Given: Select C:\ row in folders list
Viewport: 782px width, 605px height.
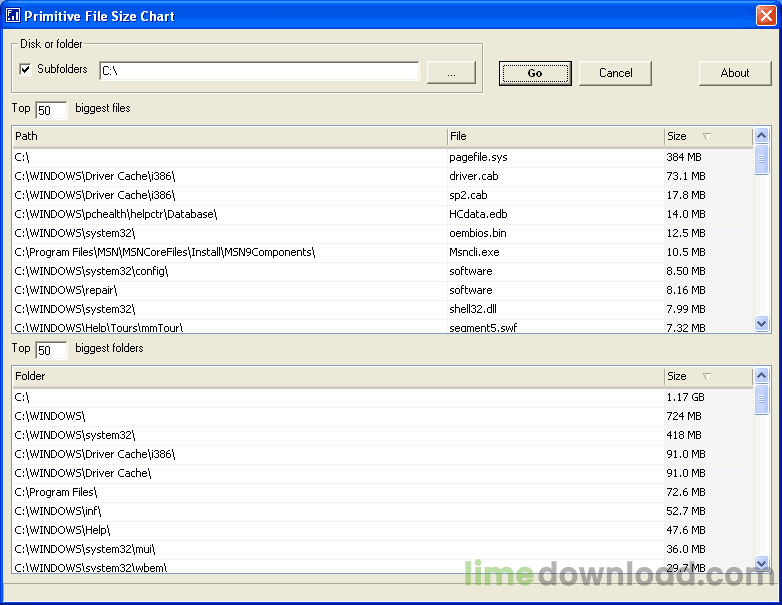Looking at the screenshot, I should pyautogui.click(x=383, y=397).
